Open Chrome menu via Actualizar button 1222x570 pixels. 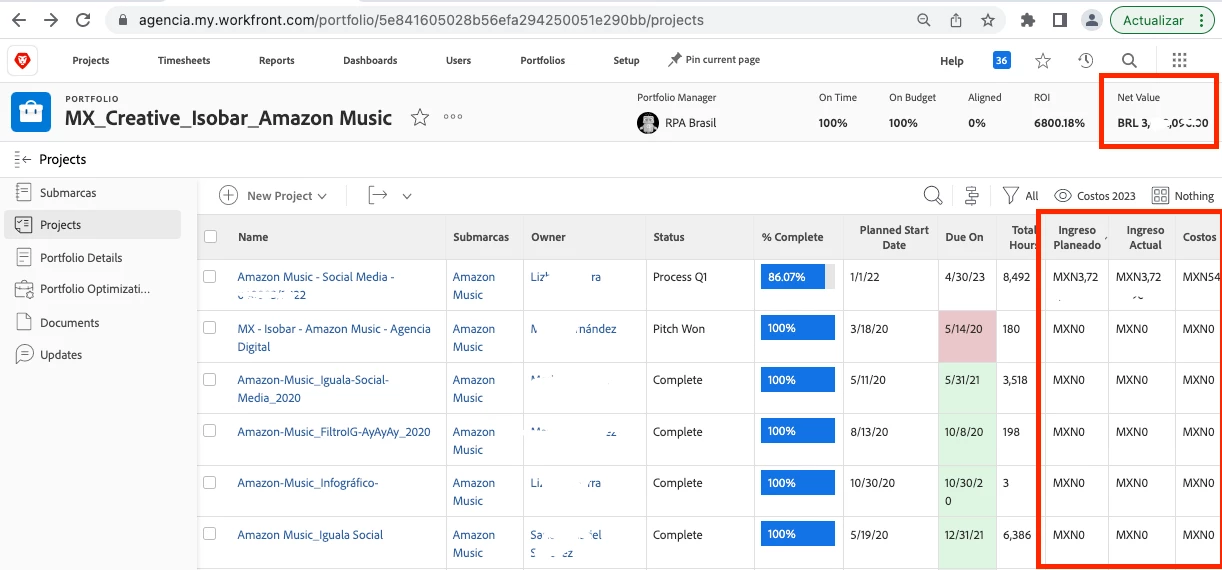(x=1162, y=20)
